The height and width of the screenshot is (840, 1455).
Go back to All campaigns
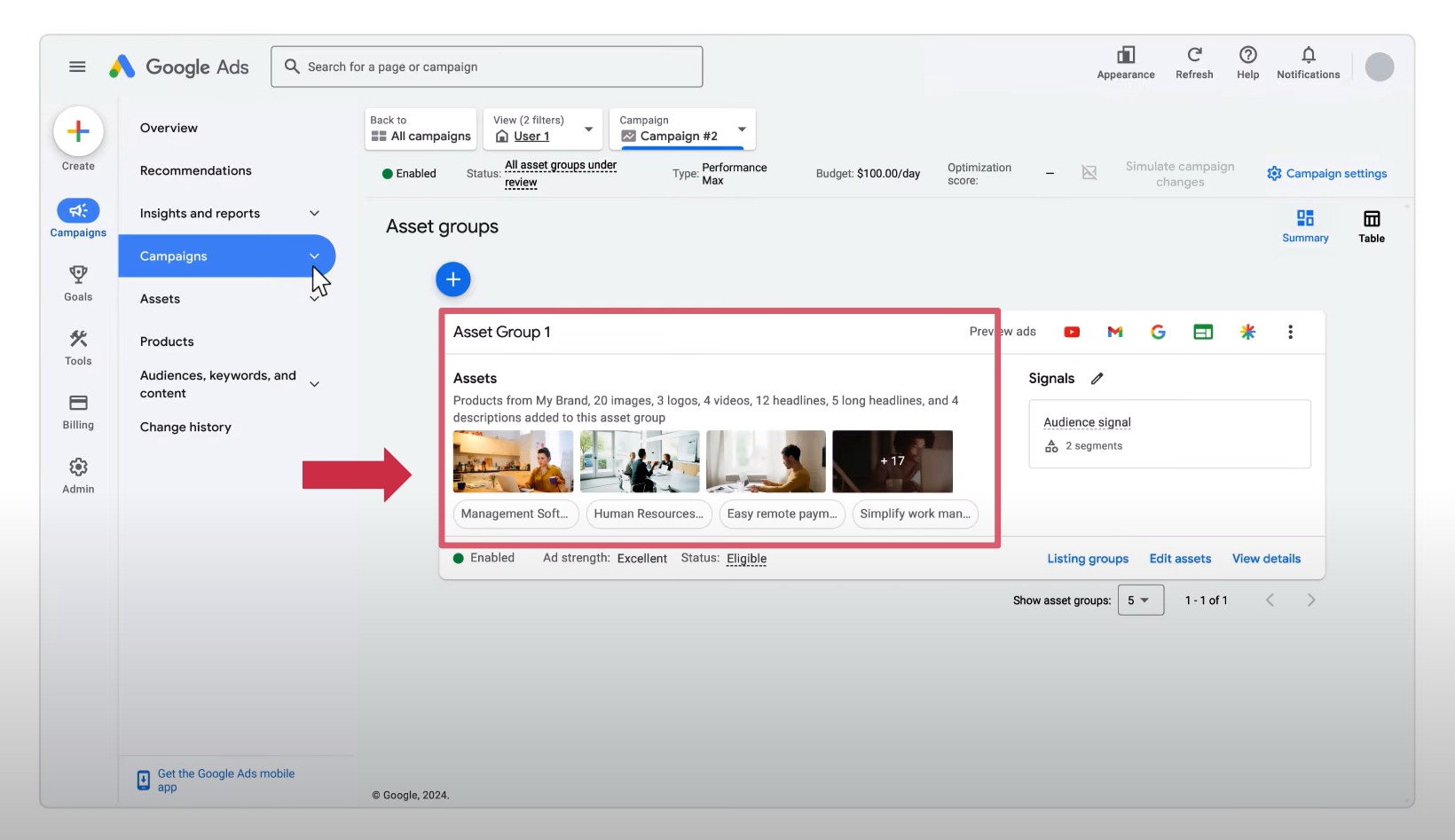(421, 130)
